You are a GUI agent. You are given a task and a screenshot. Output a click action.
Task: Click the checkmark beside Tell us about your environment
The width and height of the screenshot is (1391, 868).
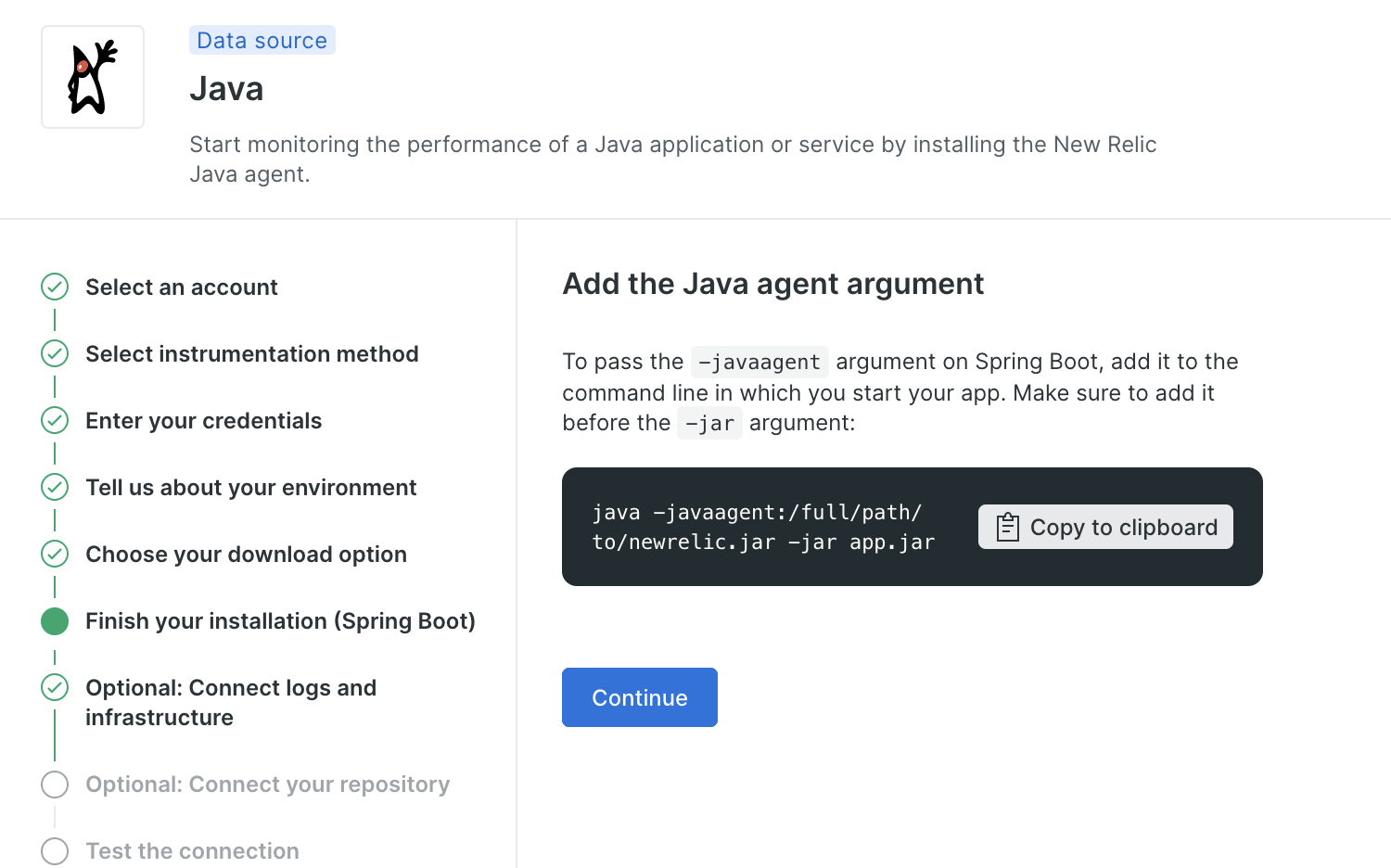tap(55, 488)
